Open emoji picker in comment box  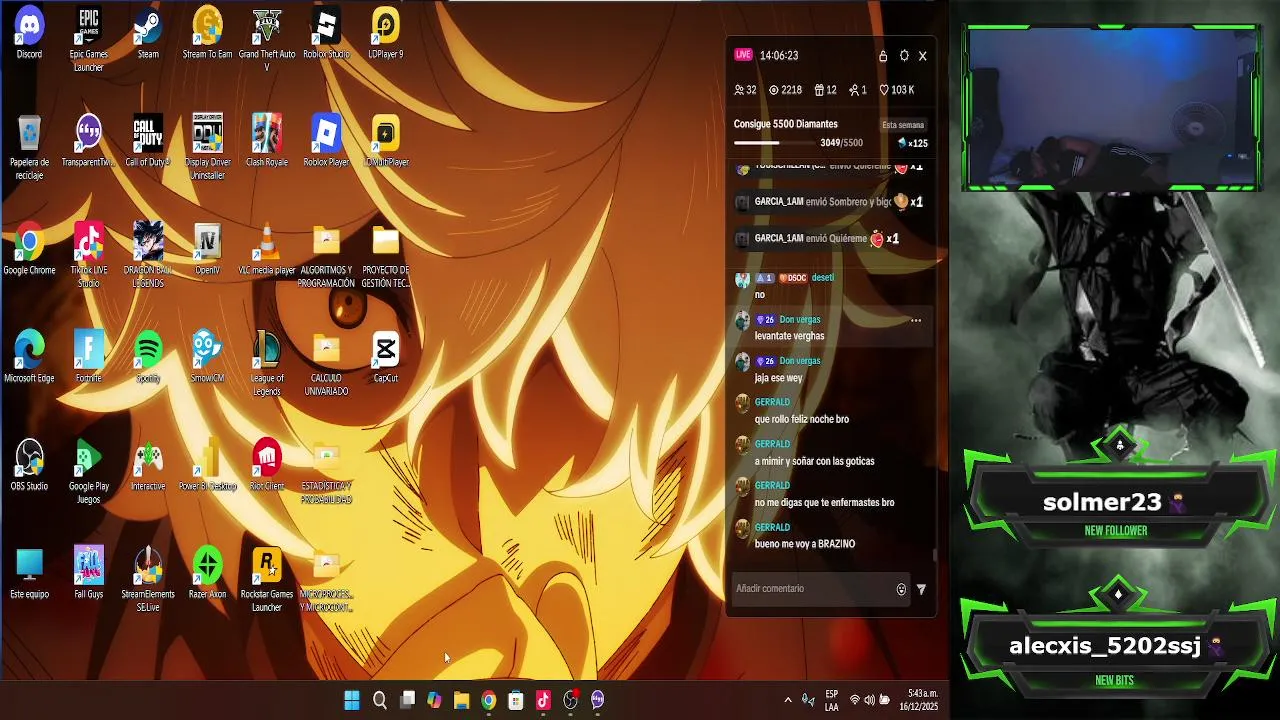pyautogui.click(x=901, y=590)
